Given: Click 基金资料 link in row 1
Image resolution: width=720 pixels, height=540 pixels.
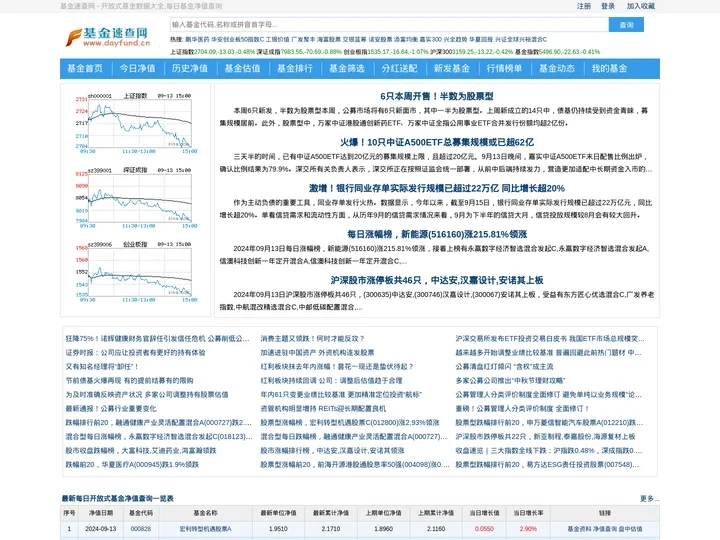Looking at the screenshot, I should 578,529.
